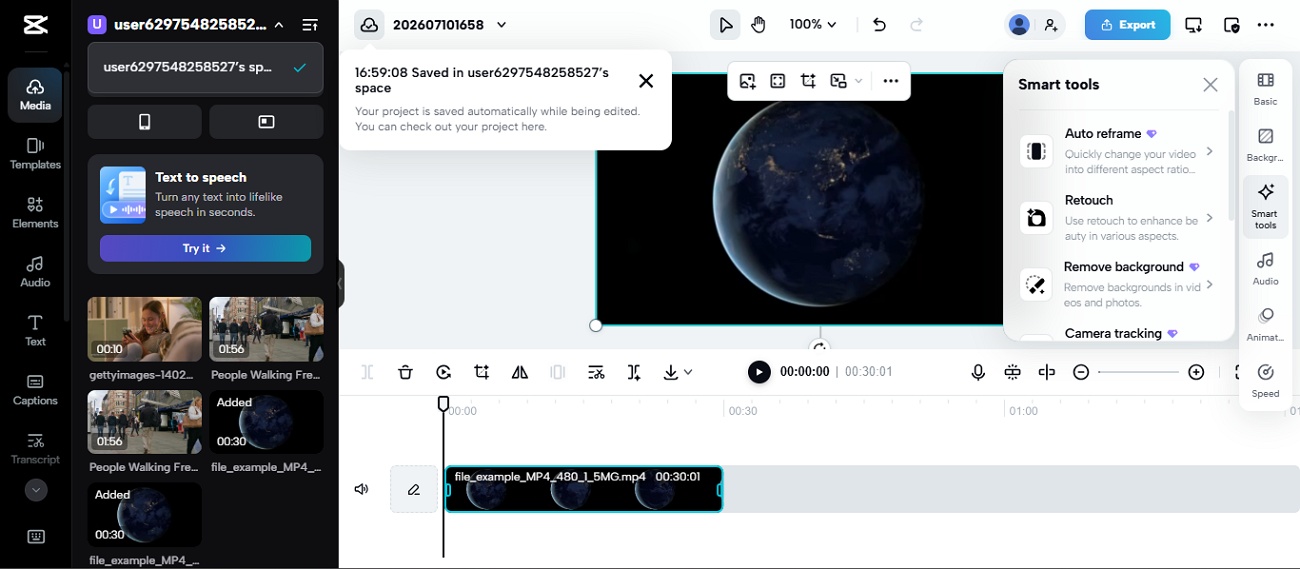Open the Templates panel

35,154
